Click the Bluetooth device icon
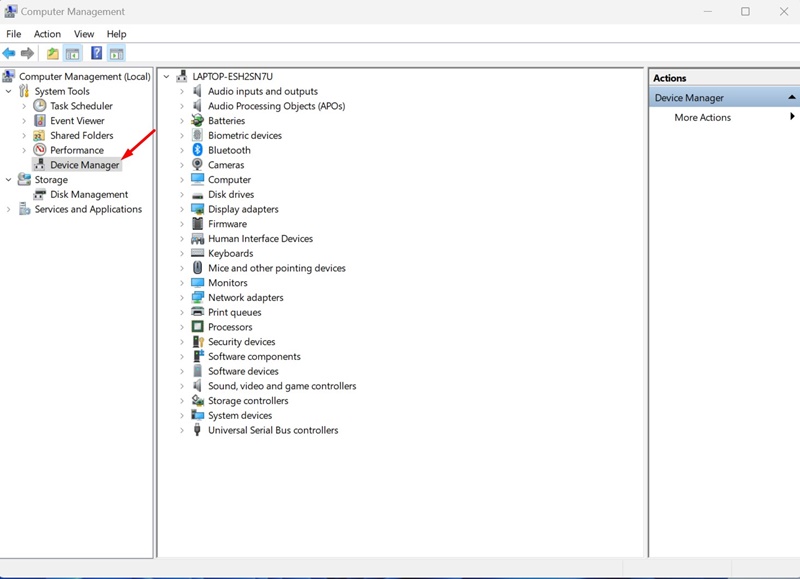This screenshot has height=579, width=800. tap(197, 150)
